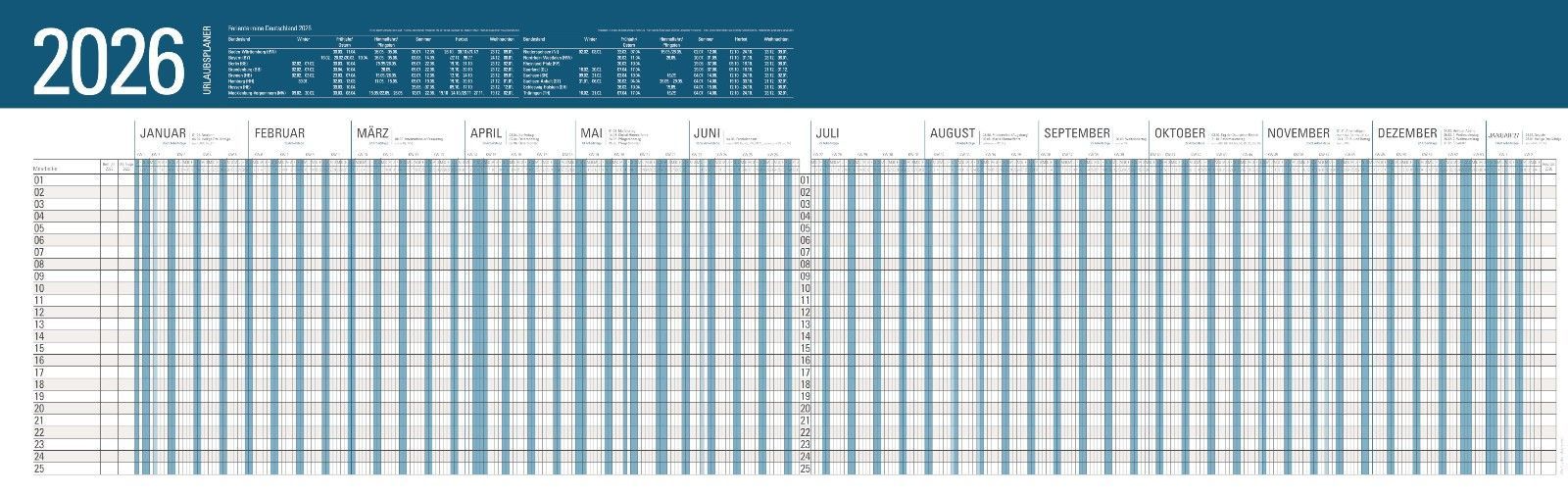The width and height of the screenshot is (1568, 495).
Task: Select the AUGUST month heading
Action: 952,133
